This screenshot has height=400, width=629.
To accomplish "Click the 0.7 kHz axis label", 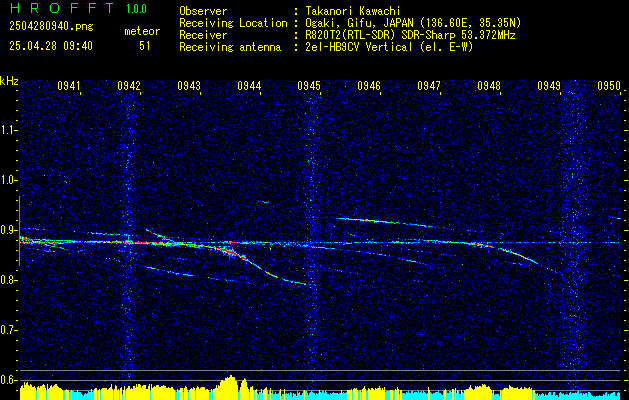I will [x=9, y=330].
